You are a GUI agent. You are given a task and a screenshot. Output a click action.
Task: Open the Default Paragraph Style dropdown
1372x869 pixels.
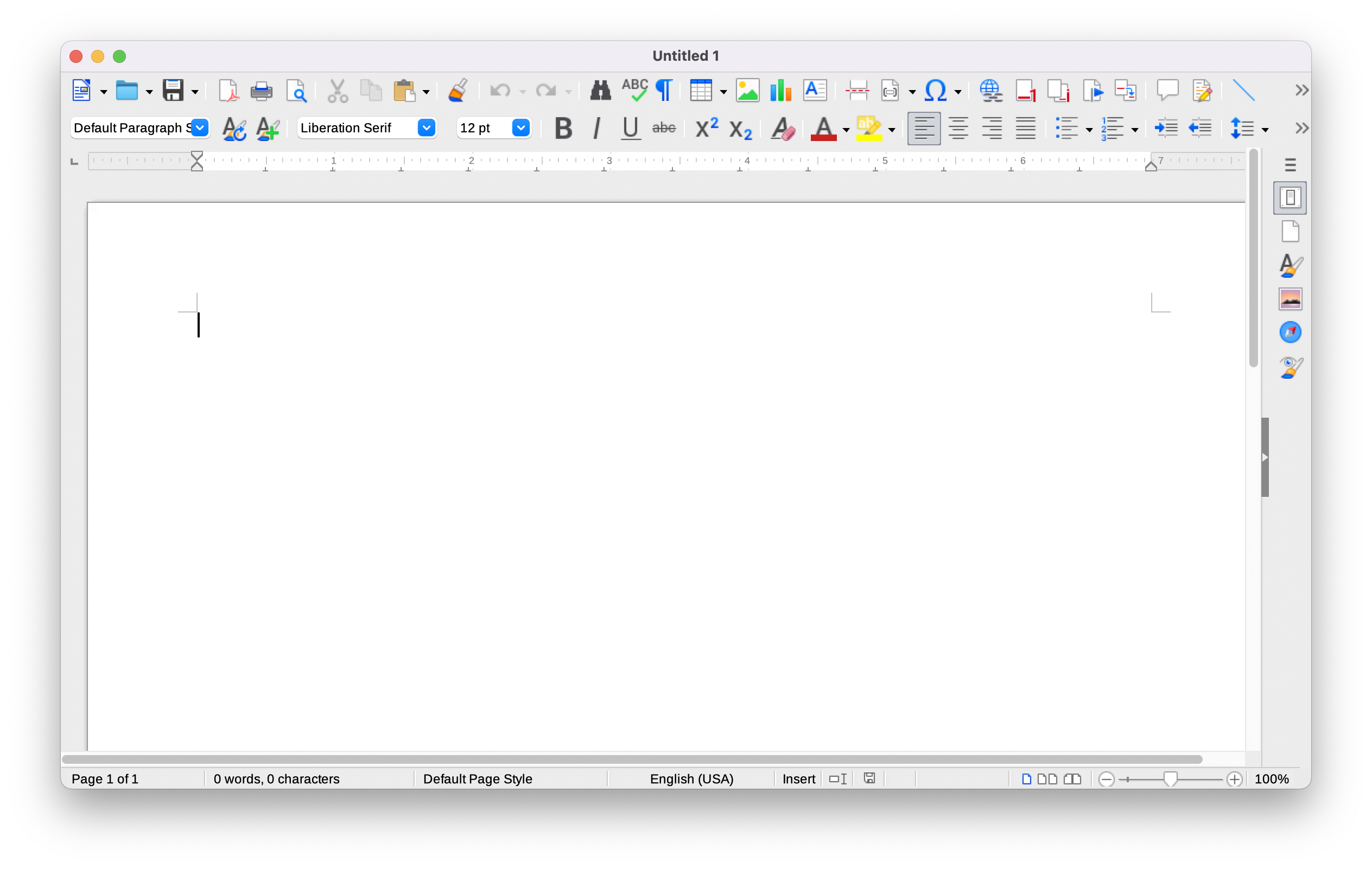click(x=199, y=128)
